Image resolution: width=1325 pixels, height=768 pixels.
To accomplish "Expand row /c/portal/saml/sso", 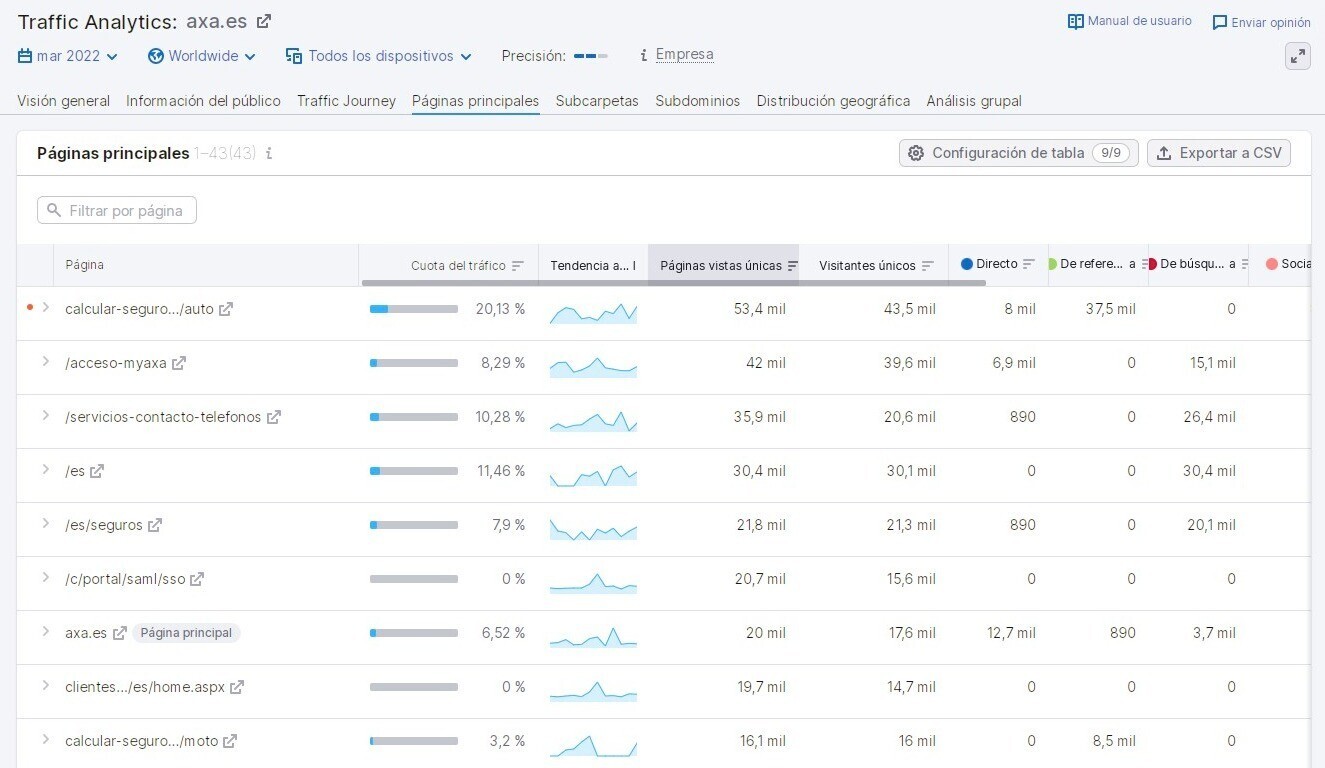I will tap(46, 578).
